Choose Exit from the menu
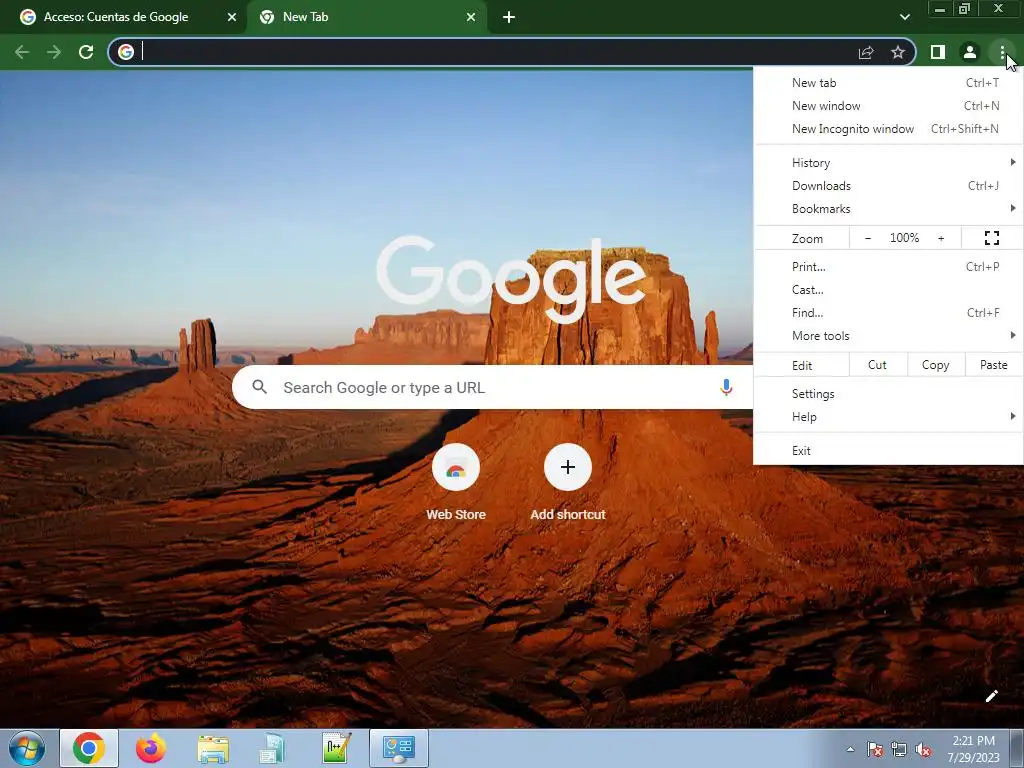This screenshot has width=1024, height=768. tap(888, 451)
